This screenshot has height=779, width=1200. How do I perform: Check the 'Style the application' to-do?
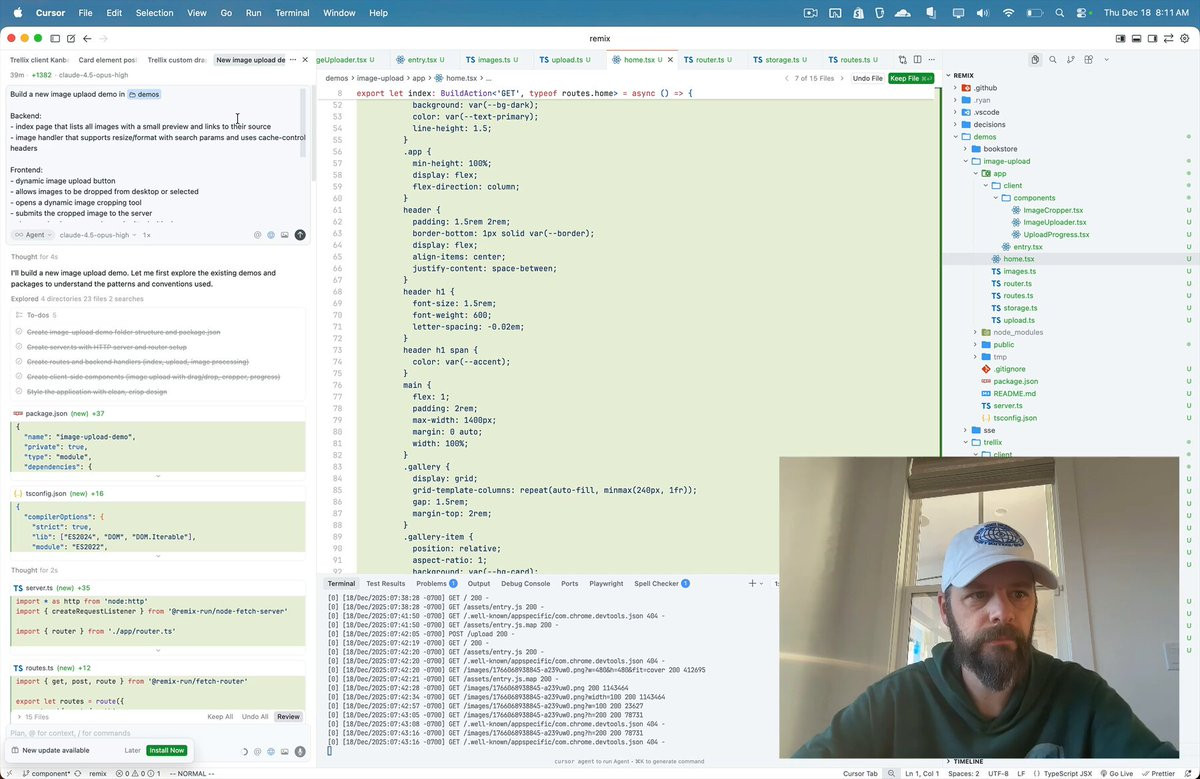coord(19,392)
